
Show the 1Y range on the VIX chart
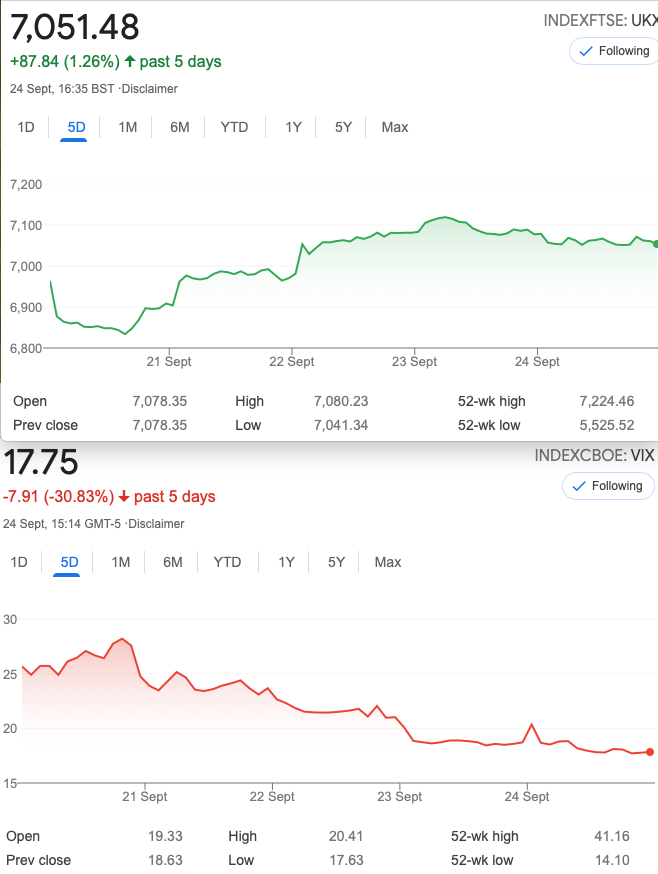(x=286, y=562)
